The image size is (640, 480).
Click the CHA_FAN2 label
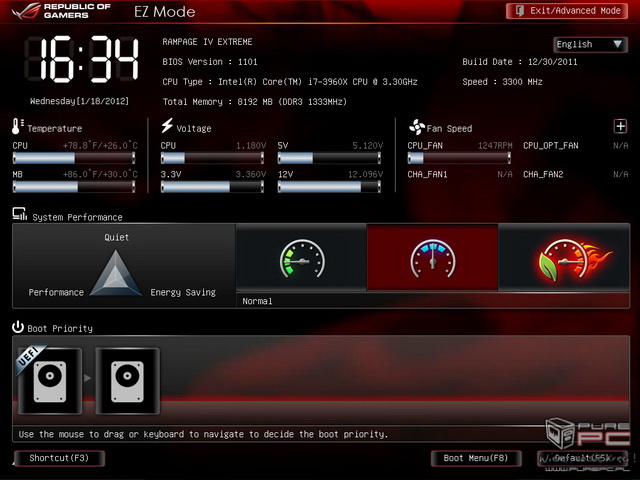click(x=543, y=175)
